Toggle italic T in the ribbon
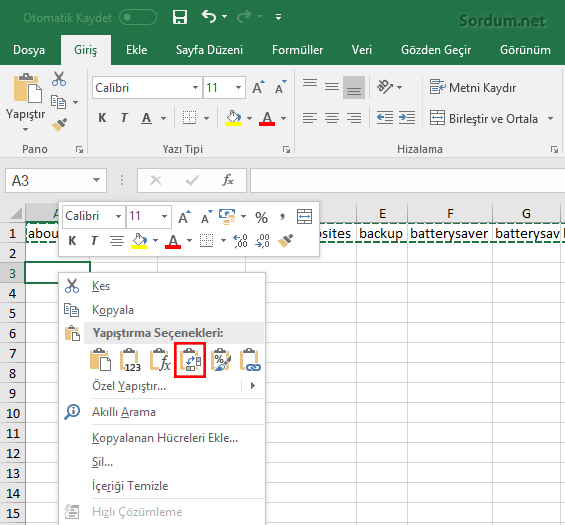Image resolution: width=565 pixels, height=525 pixels. [x=124, y=118]
